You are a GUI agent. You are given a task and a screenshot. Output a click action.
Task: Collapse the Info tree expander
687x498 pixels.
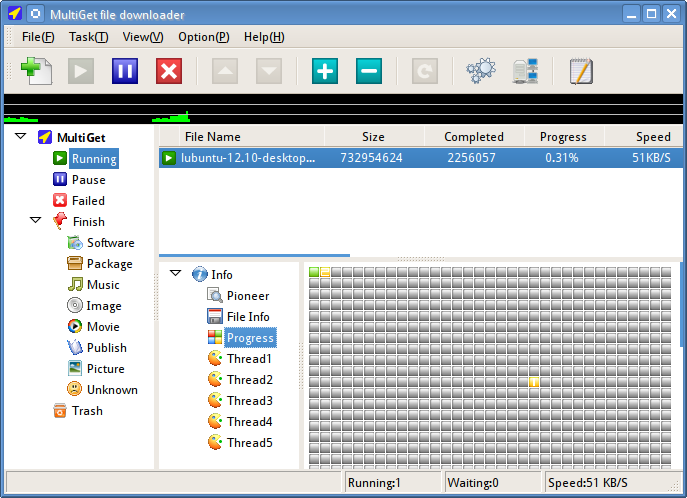(x=175, y=273)
